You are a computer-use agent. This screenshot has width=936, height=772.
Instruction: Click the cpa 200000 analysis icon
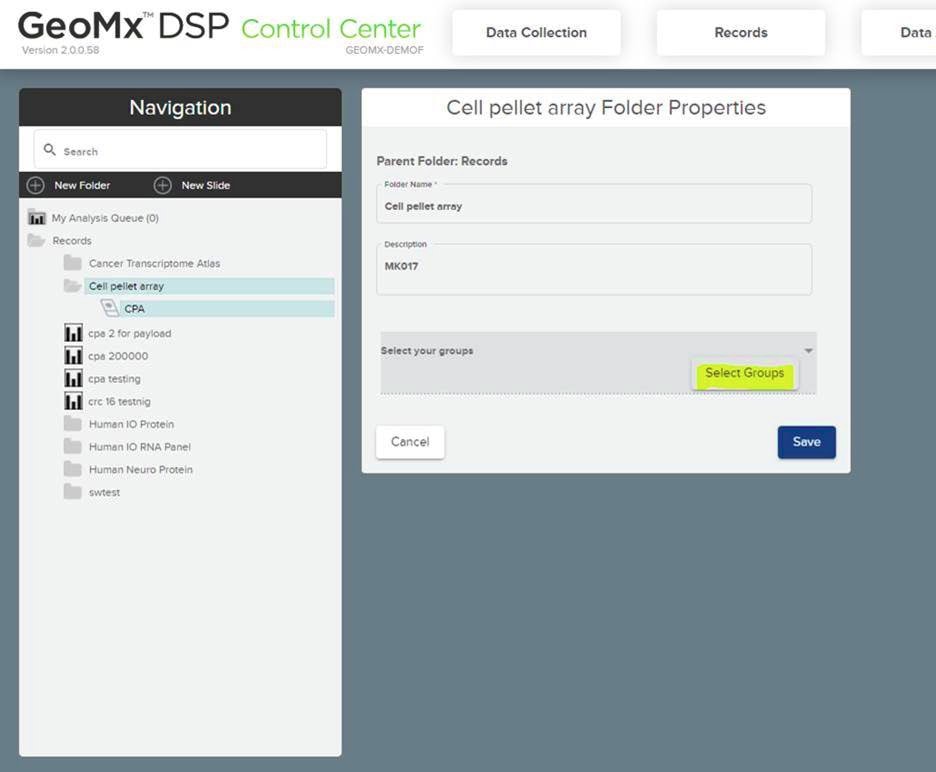point(73,356)
